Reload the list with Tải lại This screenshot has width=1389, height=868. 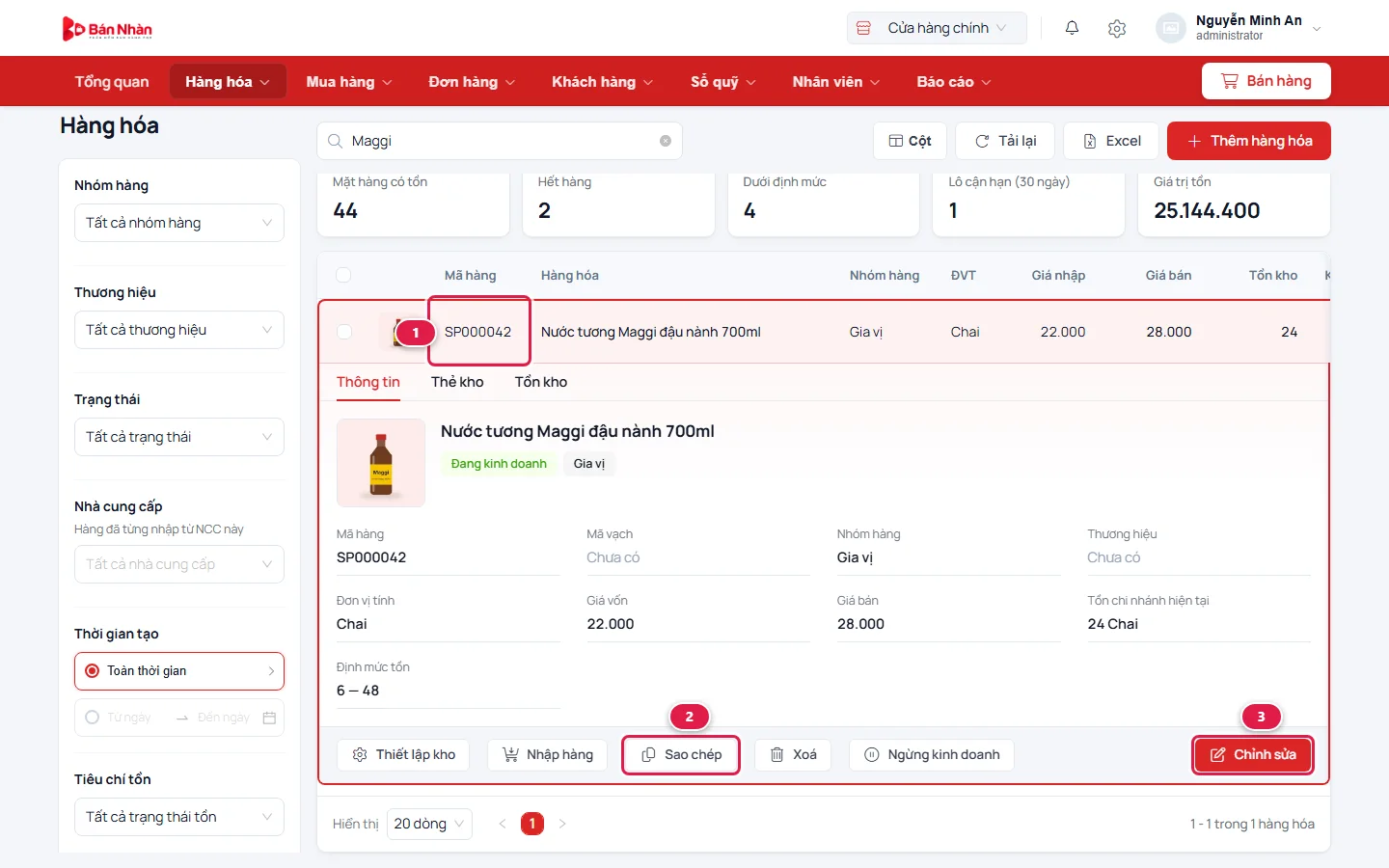coord(1005,141)
